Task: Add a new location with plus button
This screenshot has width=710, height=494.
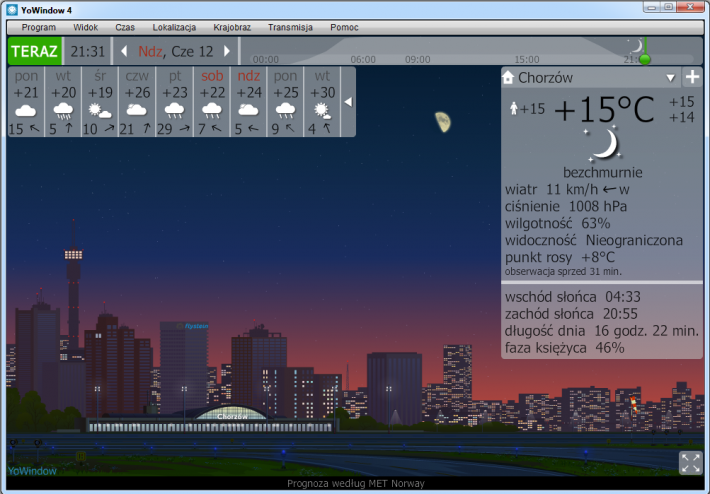Action: pyautogui.click(x=692, y=77)
